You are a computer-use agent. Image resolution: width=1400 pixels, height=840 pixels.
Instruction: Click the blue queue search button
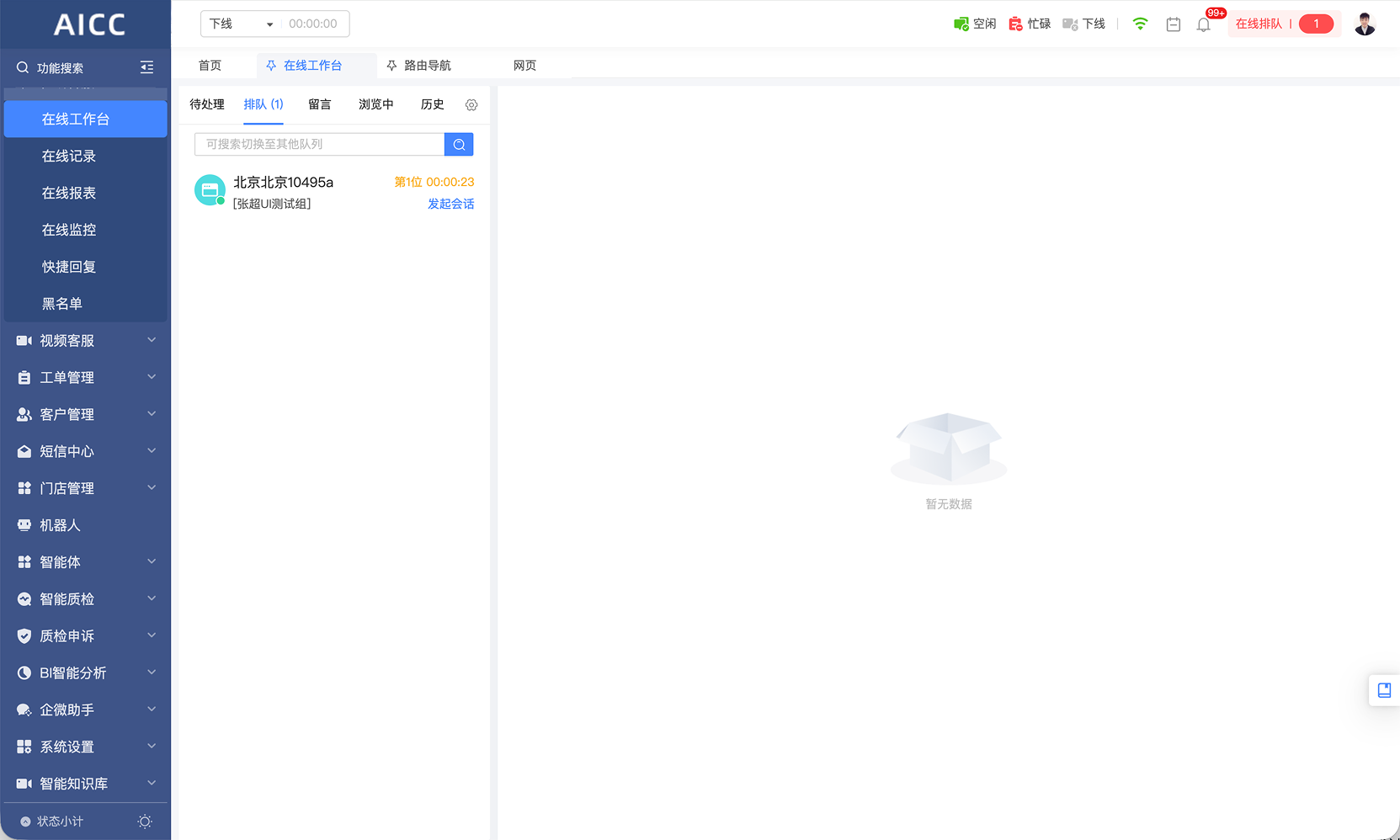coord(459,145)
